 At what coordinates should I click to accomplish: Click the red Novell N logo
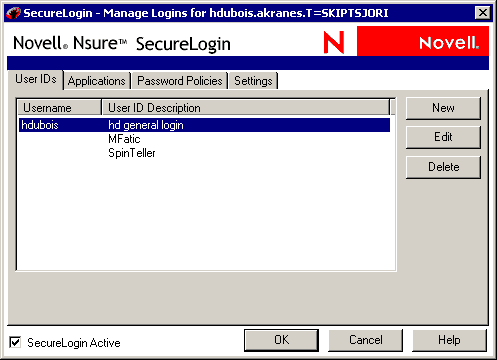click(334, 42)
